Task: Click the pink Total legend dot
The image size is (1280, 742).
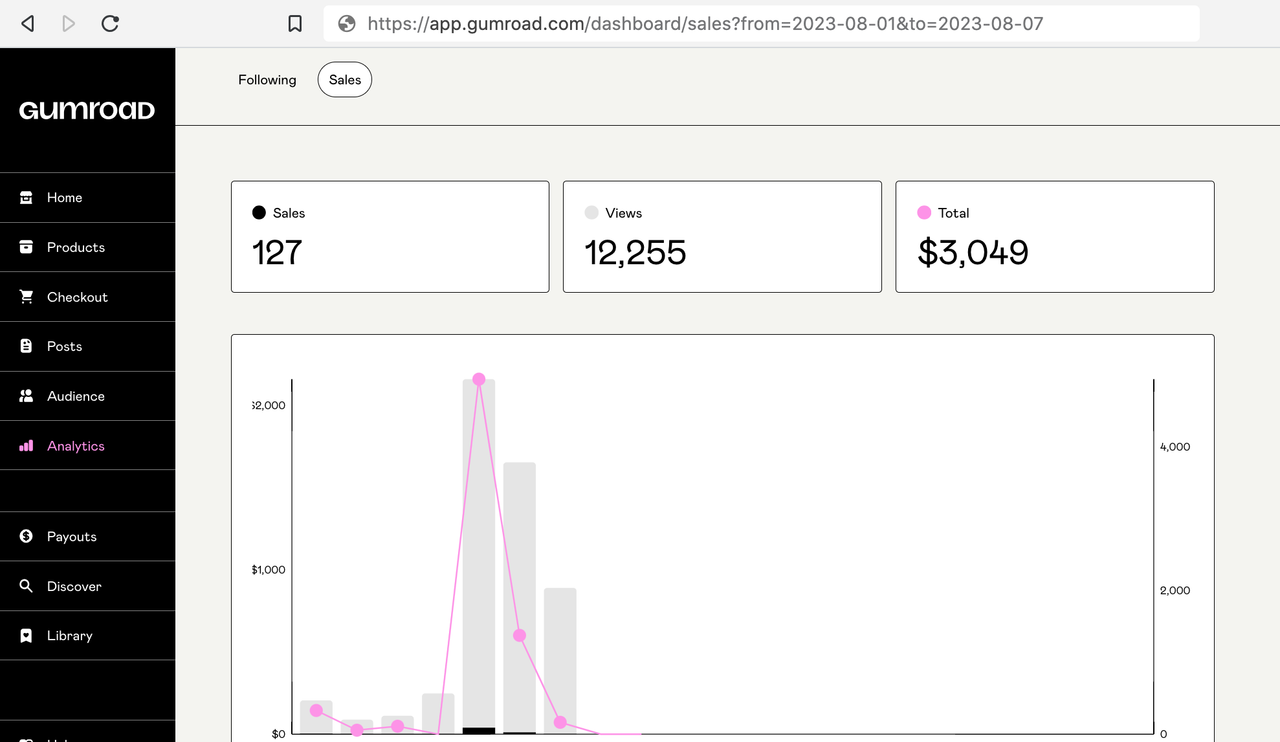Action: coord(924,213)
